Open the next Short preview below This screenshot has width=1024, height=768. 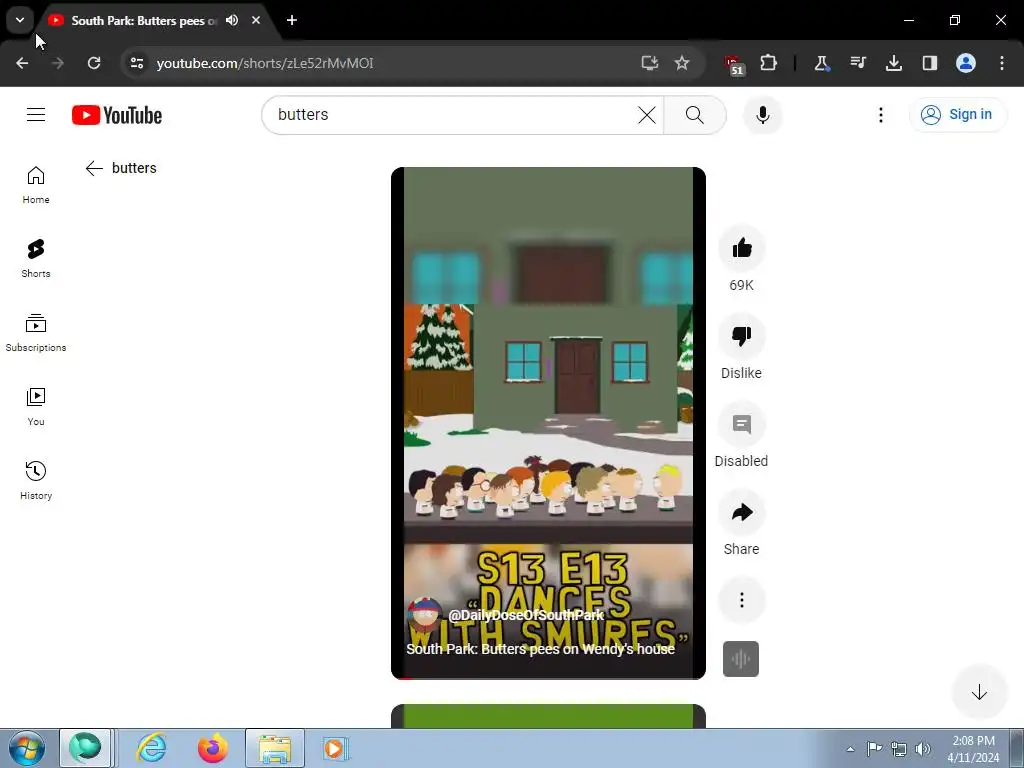coord(548,716)
